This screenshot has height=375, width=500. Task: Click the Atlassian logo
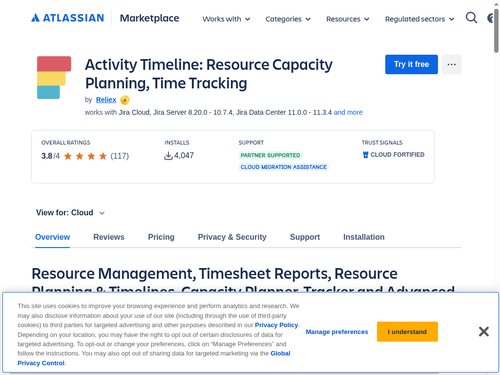[68, 18]
